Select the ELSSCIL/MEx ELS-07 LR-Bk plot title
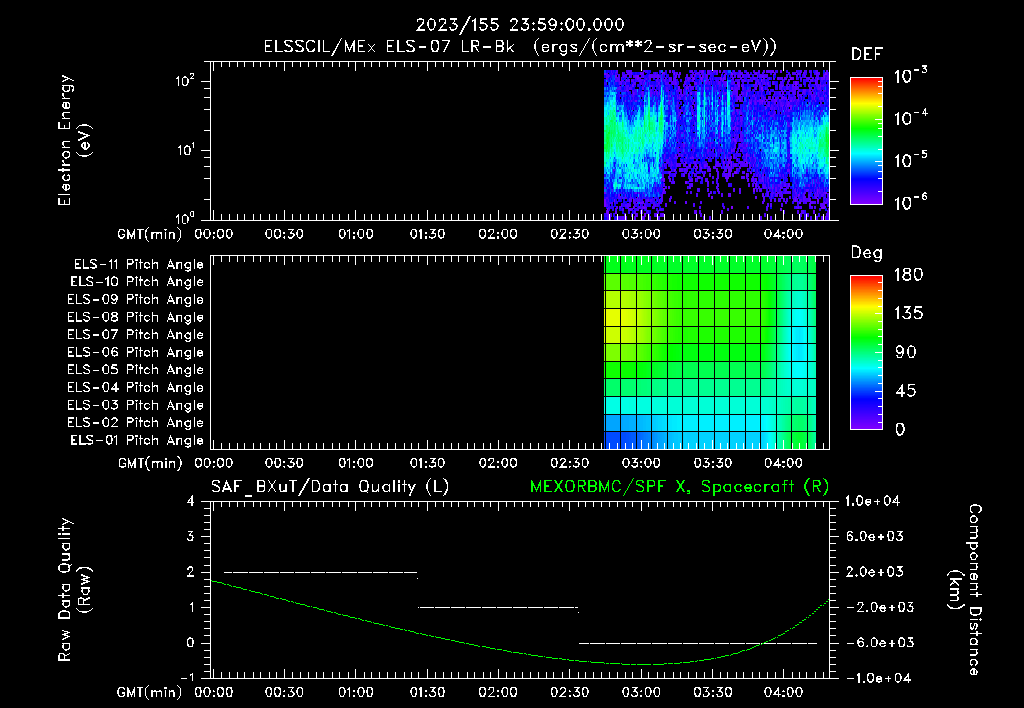The height and width of the screenshot is (708, 1024). [x=520, y=47]
